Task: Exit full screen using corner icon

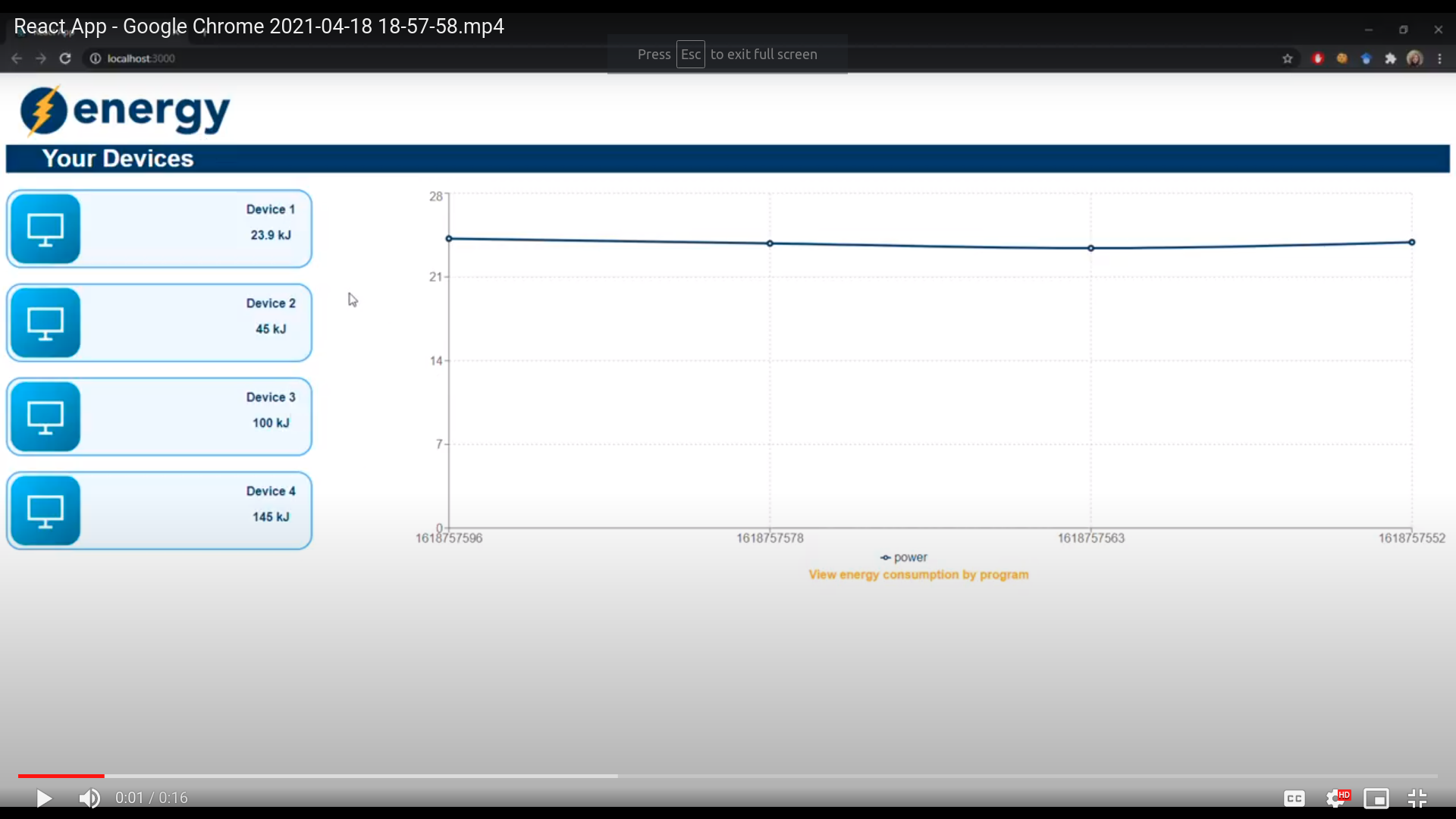Action: click(x=1417, y=798)
